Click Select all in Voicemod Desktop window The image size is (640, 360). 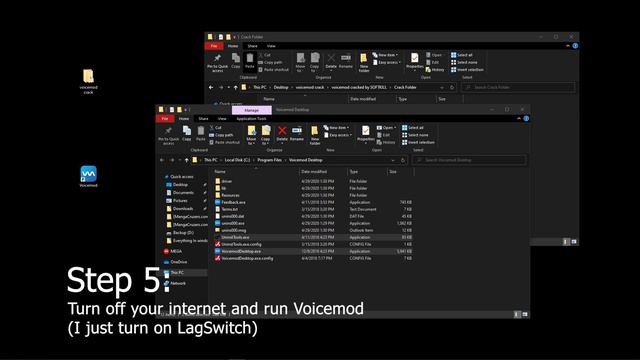click(413, 128)
